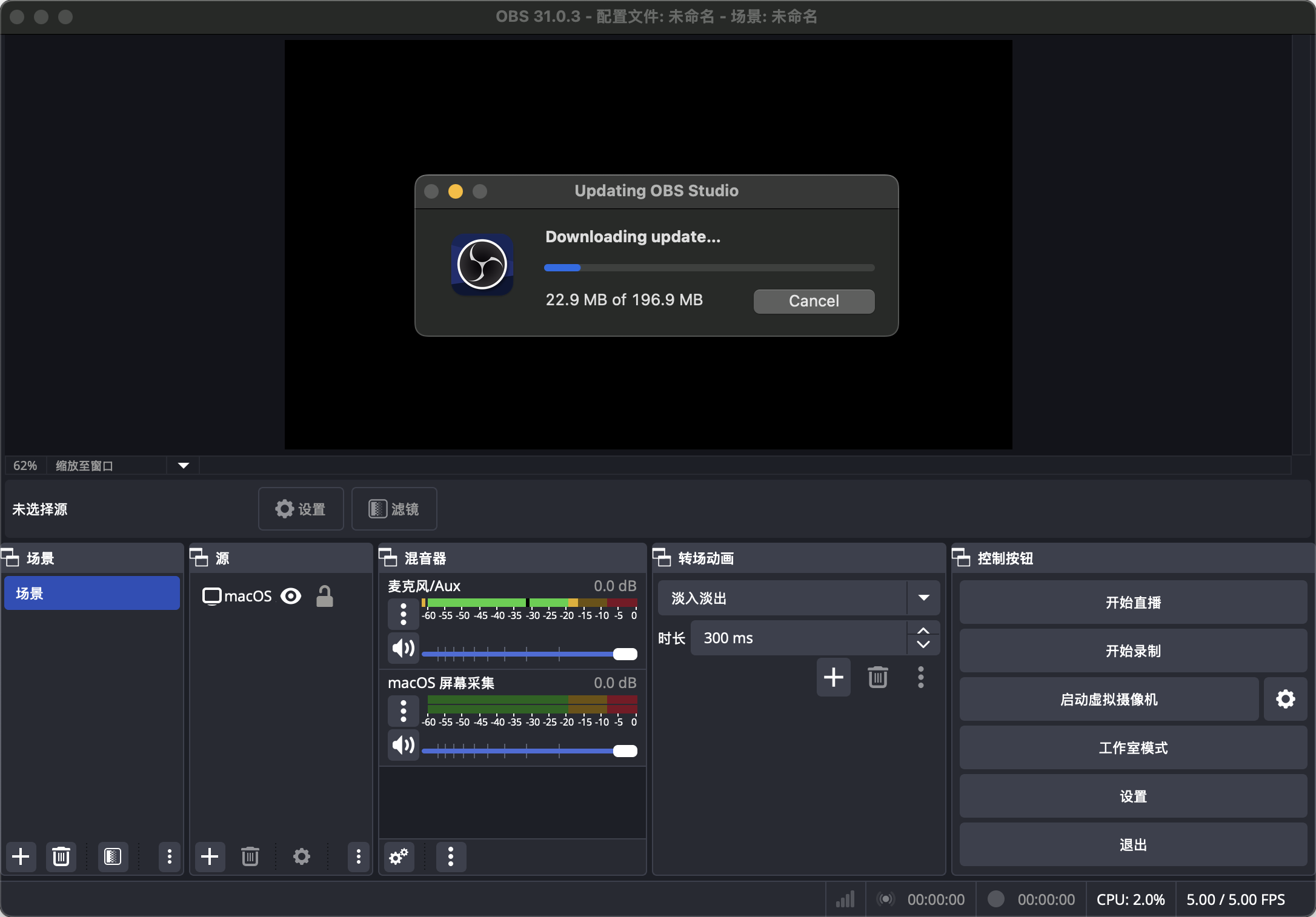Click 启动虚拟摄像机 button

tap(1109, 699)
